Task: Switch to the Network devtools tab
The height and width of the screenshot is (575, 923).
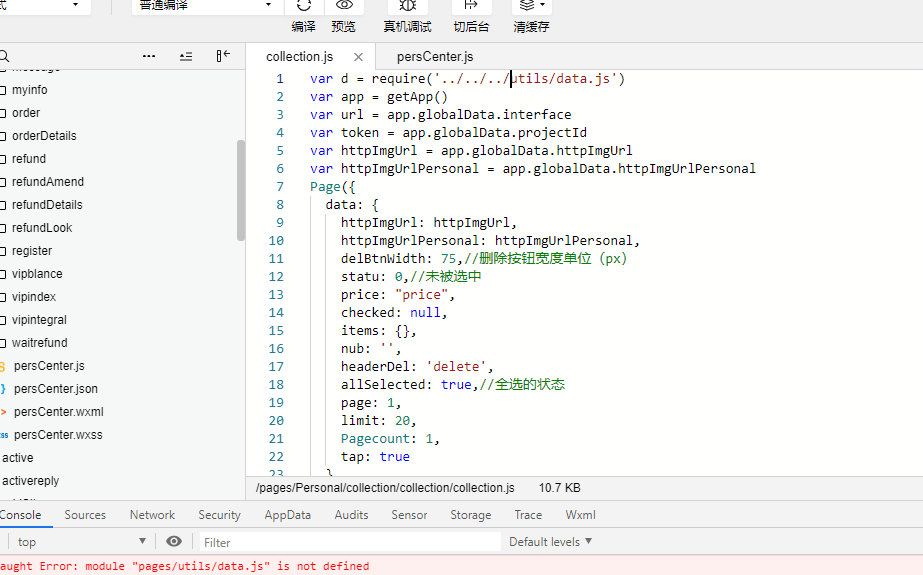Action: pyautogui.click(x=152, y=515)
